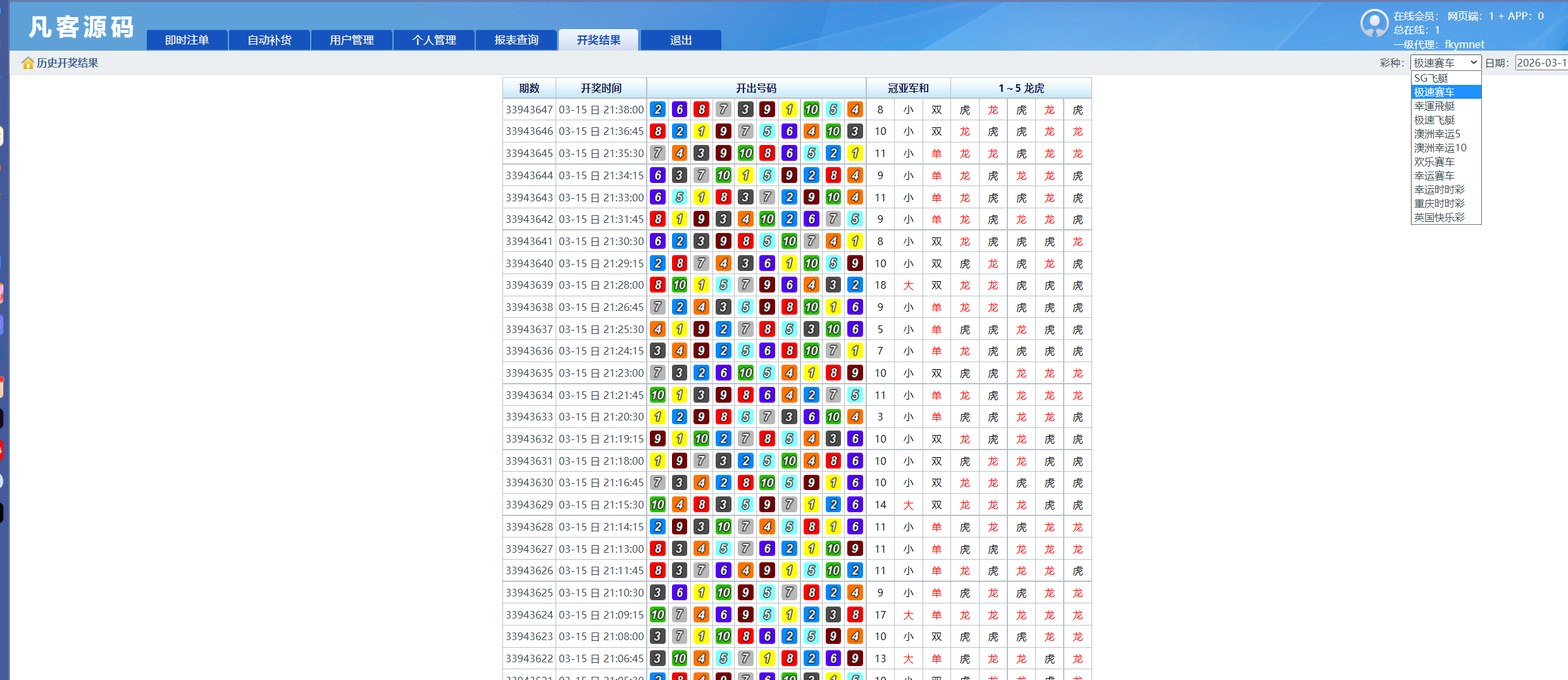Viewport: 1568px width, 680px height.
Task: Select 重庆时时彩 in the dropdown list
Action: 1440,203
